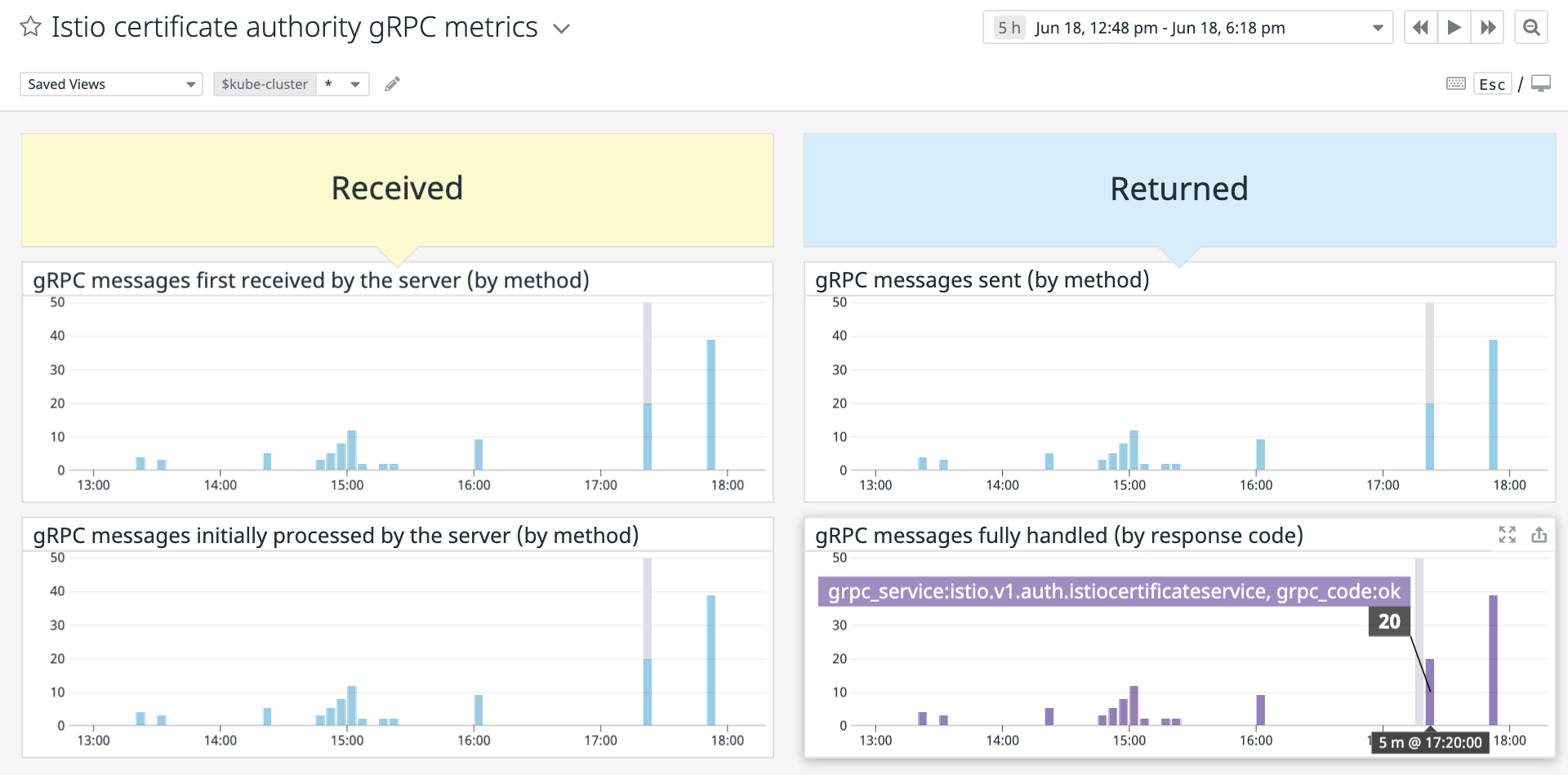Step the time frame backward
The width and height of the screenshot is (1568, 775).
(1420, 28)
